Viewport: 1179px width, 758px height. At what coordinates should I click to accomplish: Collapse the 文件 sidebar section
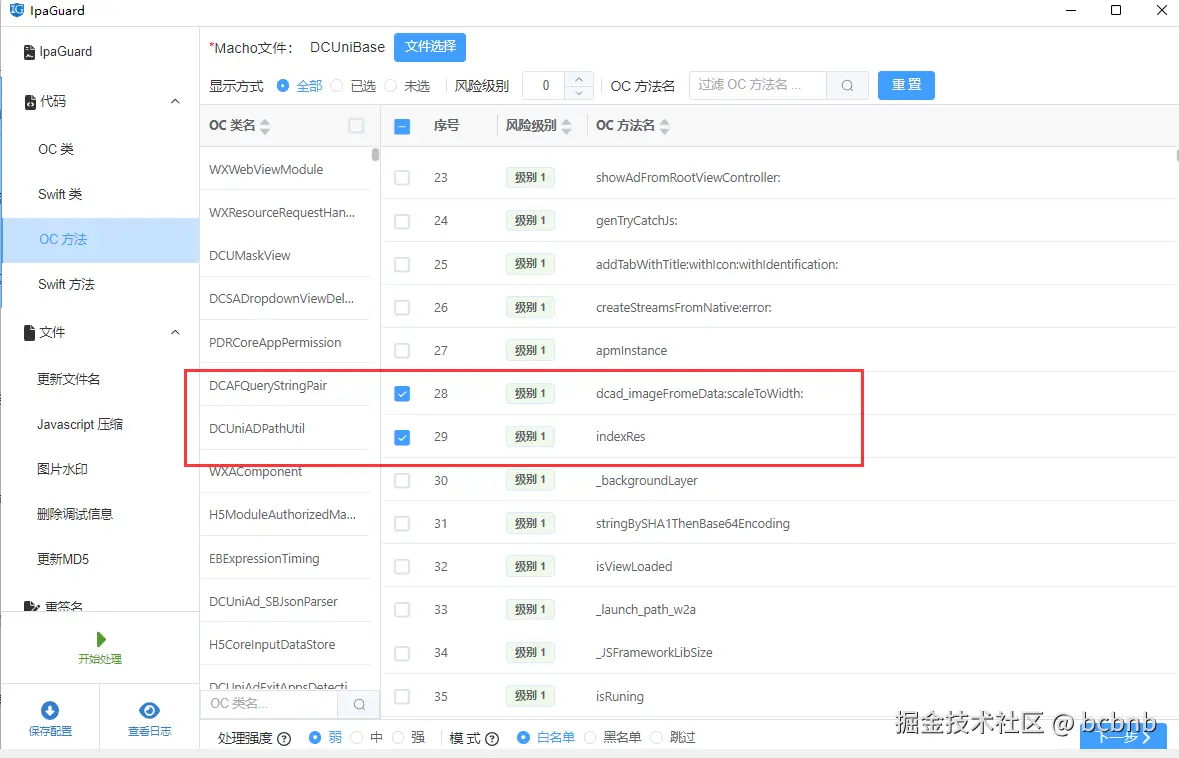click(175, 332)
